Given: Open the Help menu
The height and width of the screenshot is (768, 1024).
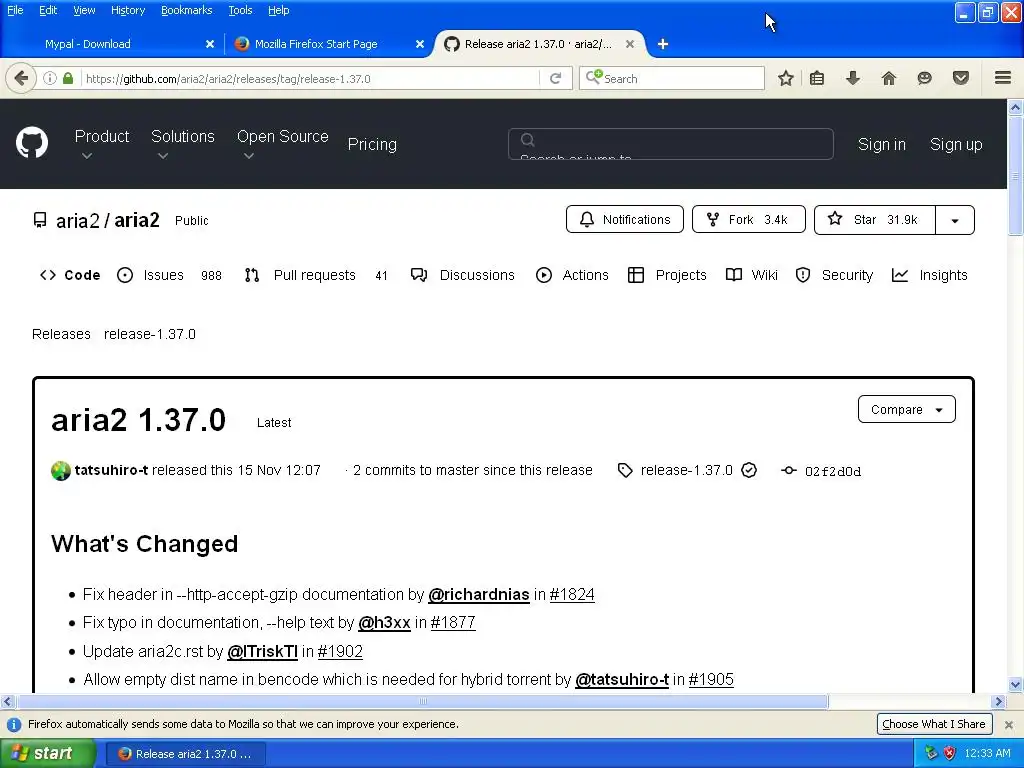Looking at the screenshot, I should 278,10.
